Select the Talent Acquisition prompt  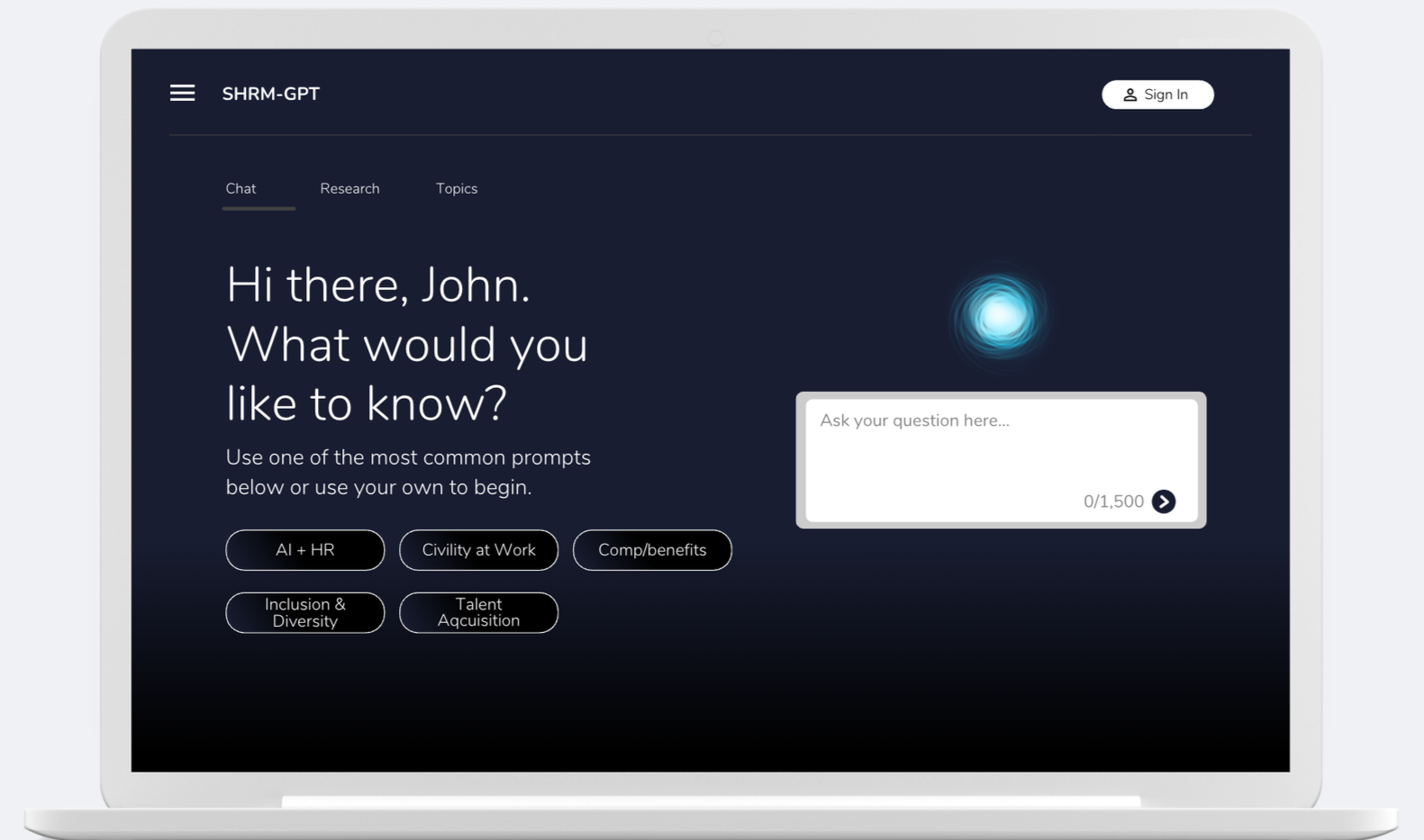coord(478,612)
